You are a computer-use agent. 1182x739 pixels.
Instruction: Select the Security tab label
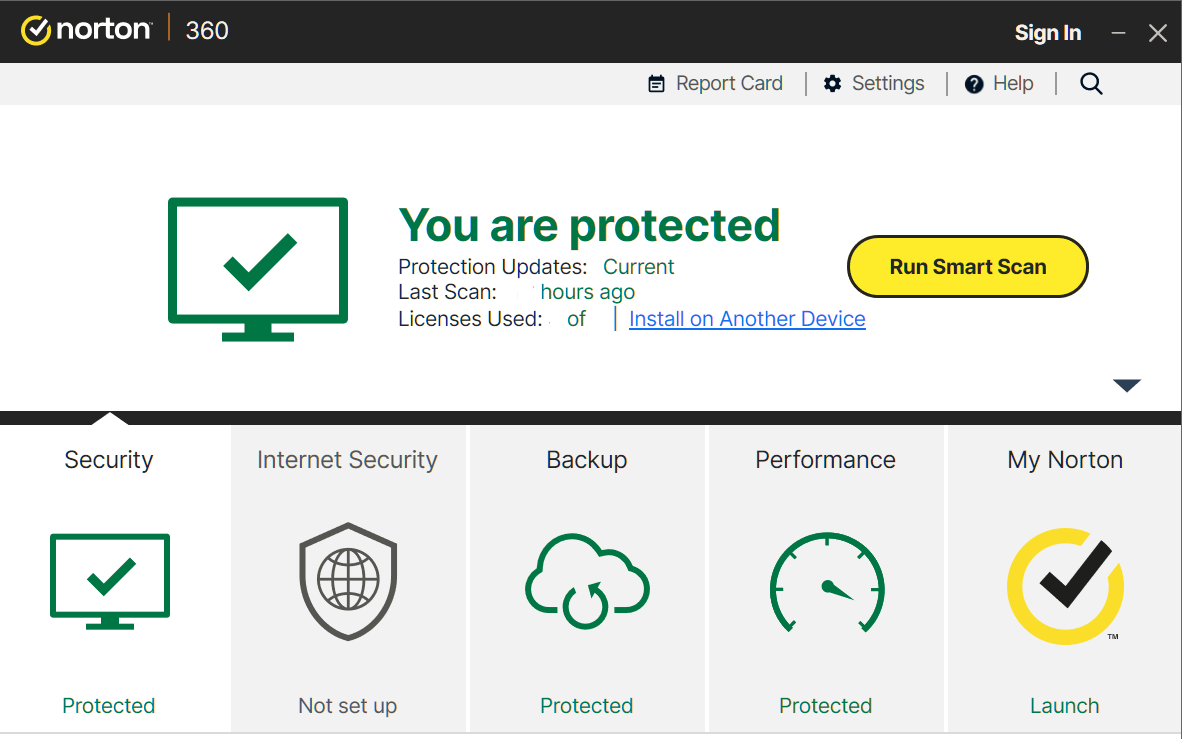(x=109, y=460)
